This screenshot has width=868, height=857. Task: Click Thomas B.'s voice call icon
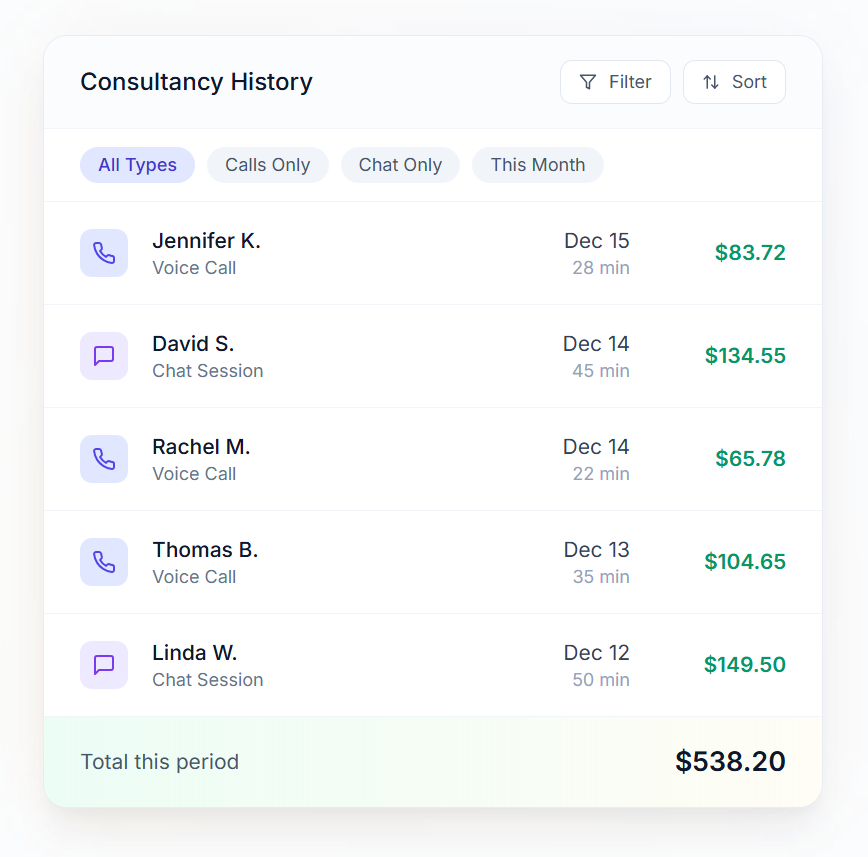[104, 562]
